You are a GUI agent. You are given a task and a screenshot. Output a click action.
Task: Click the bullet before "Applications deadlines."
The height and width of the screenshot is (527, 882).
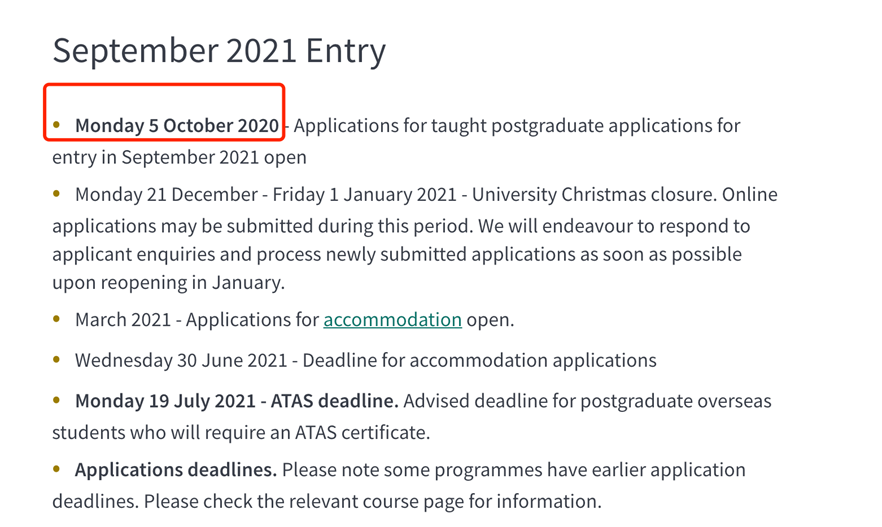pyautogui.click(x=57, y=469)
